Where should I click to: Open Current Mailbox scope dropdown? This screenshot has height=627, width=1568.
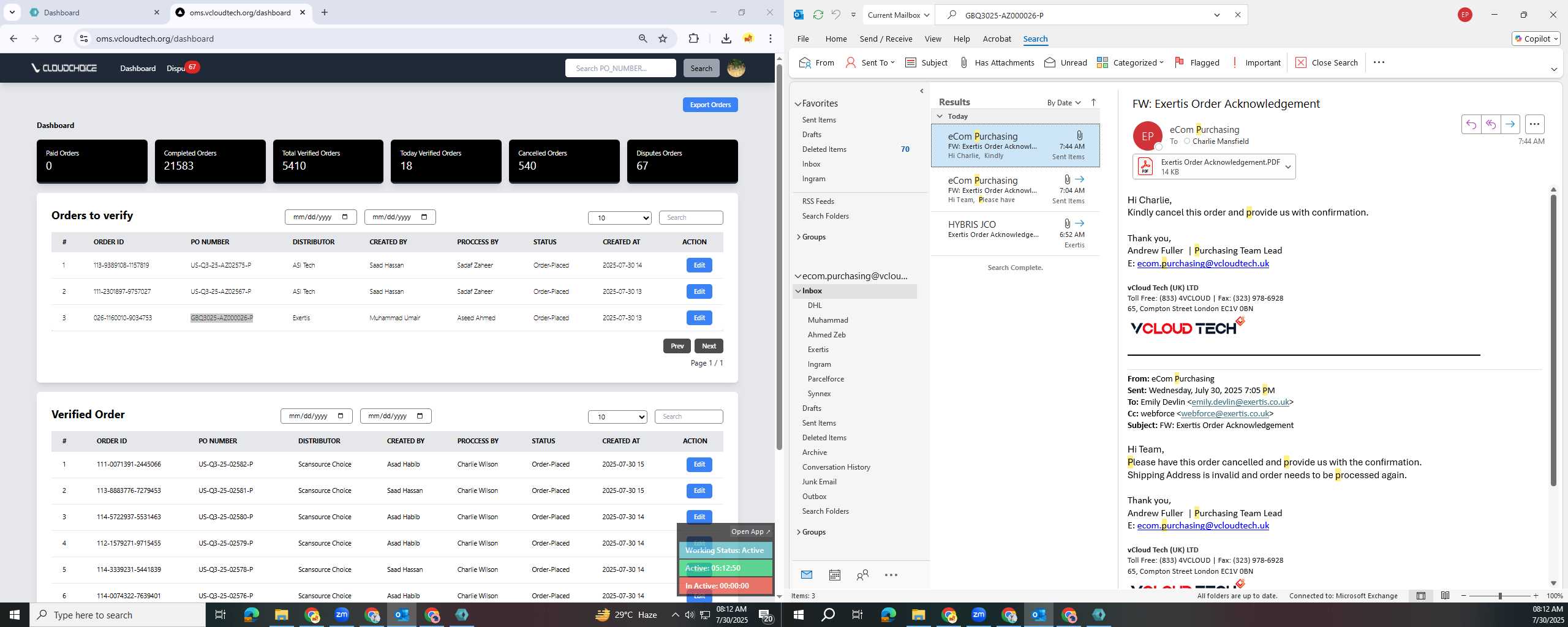(x=898, y=15)
